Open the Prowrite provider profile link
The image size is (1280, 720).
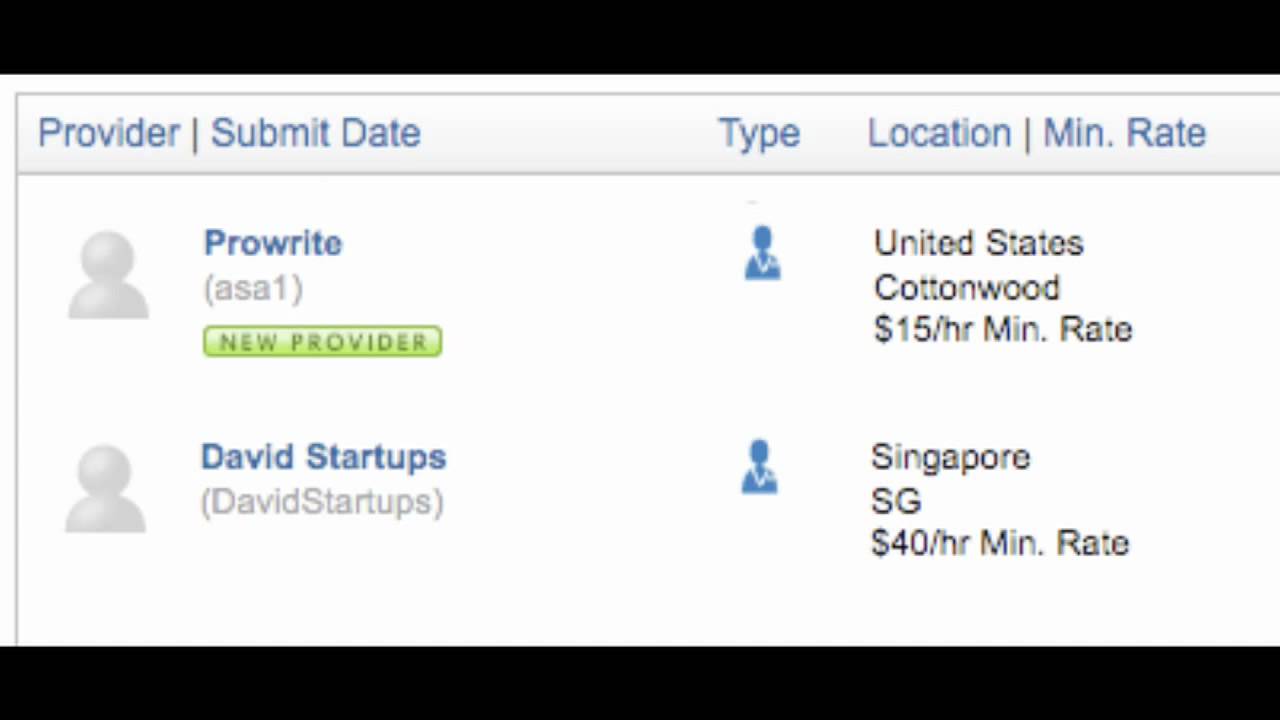click(273, 243)
